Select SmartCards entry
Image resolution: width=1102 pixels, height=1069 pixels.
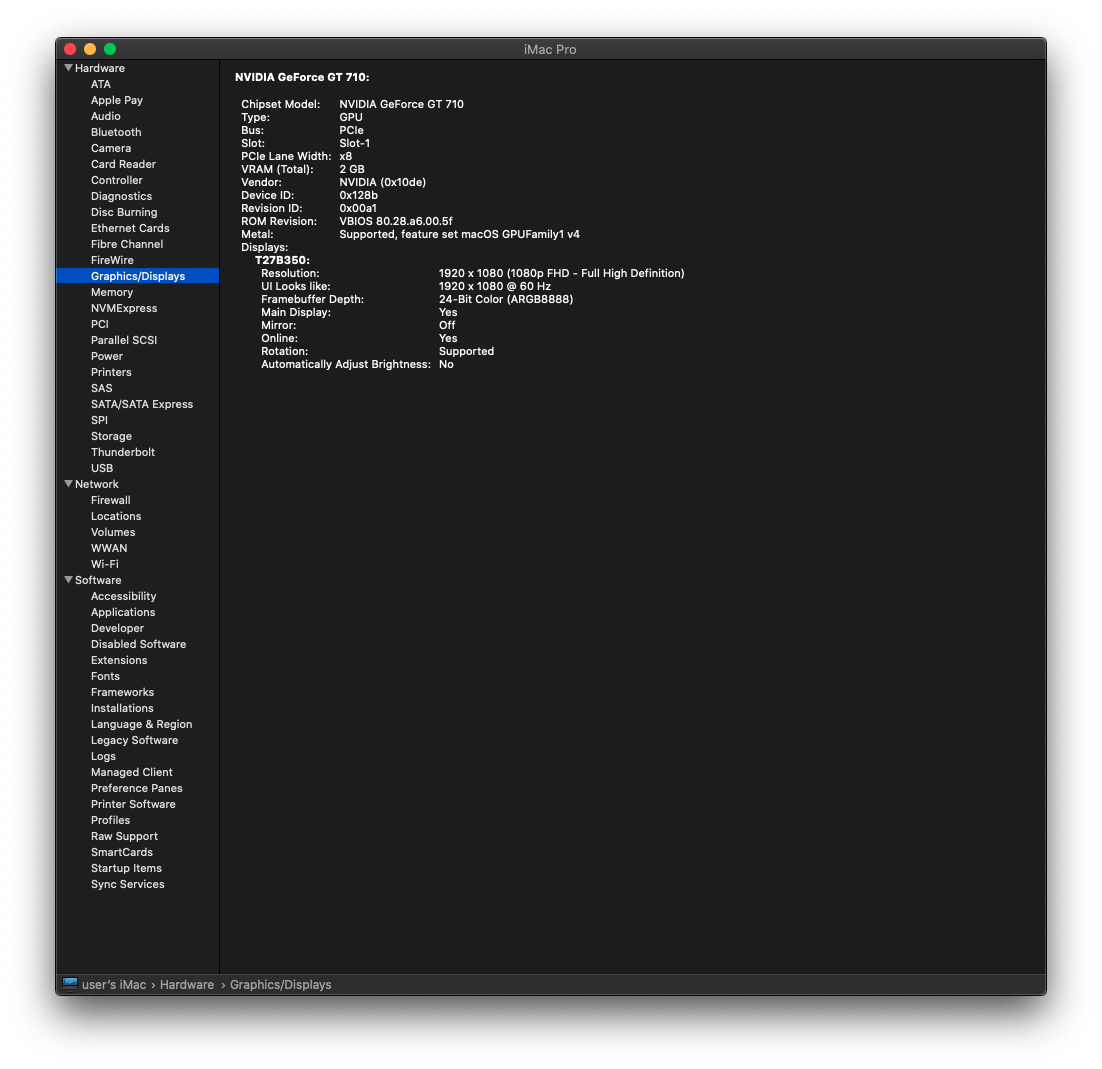pyautogui.click(x=122, y=853)
